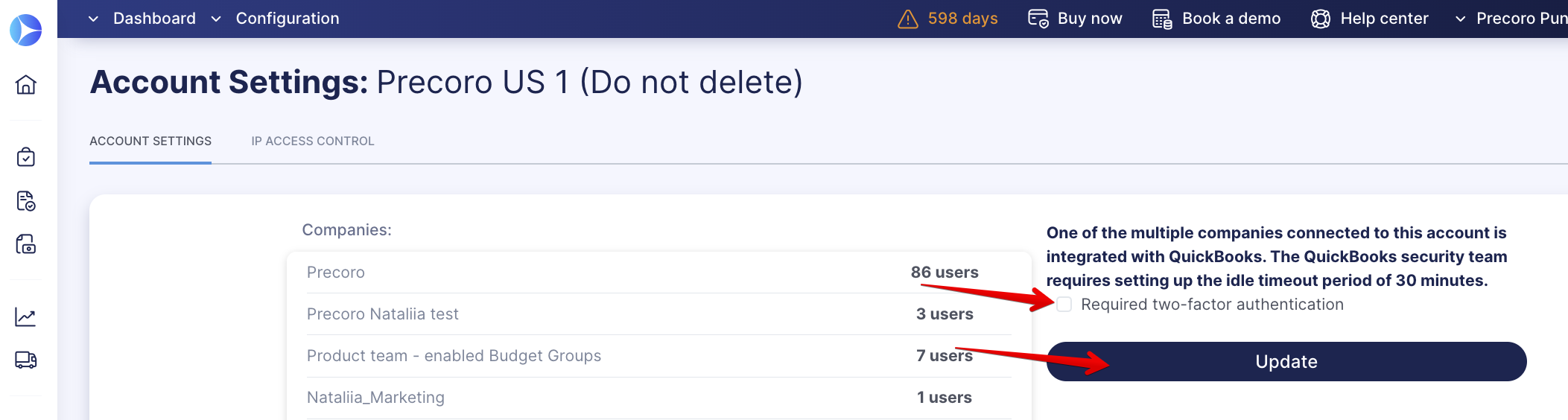Switch to IP Access Control tab
Image resolution: width=1568 pixels, height=420 pixels.
coord(313,141)
